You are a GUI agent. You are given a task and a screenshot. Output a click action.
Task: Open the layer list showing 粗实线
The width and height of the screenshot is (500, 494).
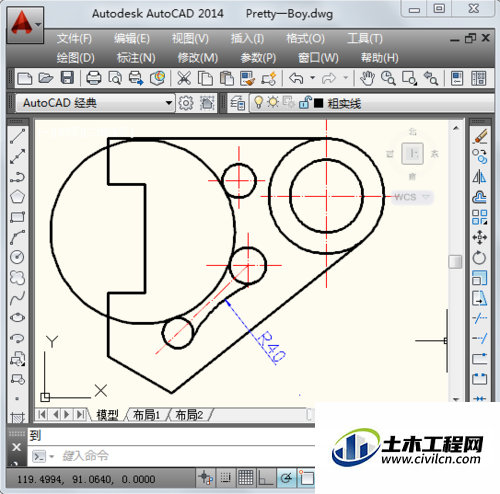coord(373,103)
